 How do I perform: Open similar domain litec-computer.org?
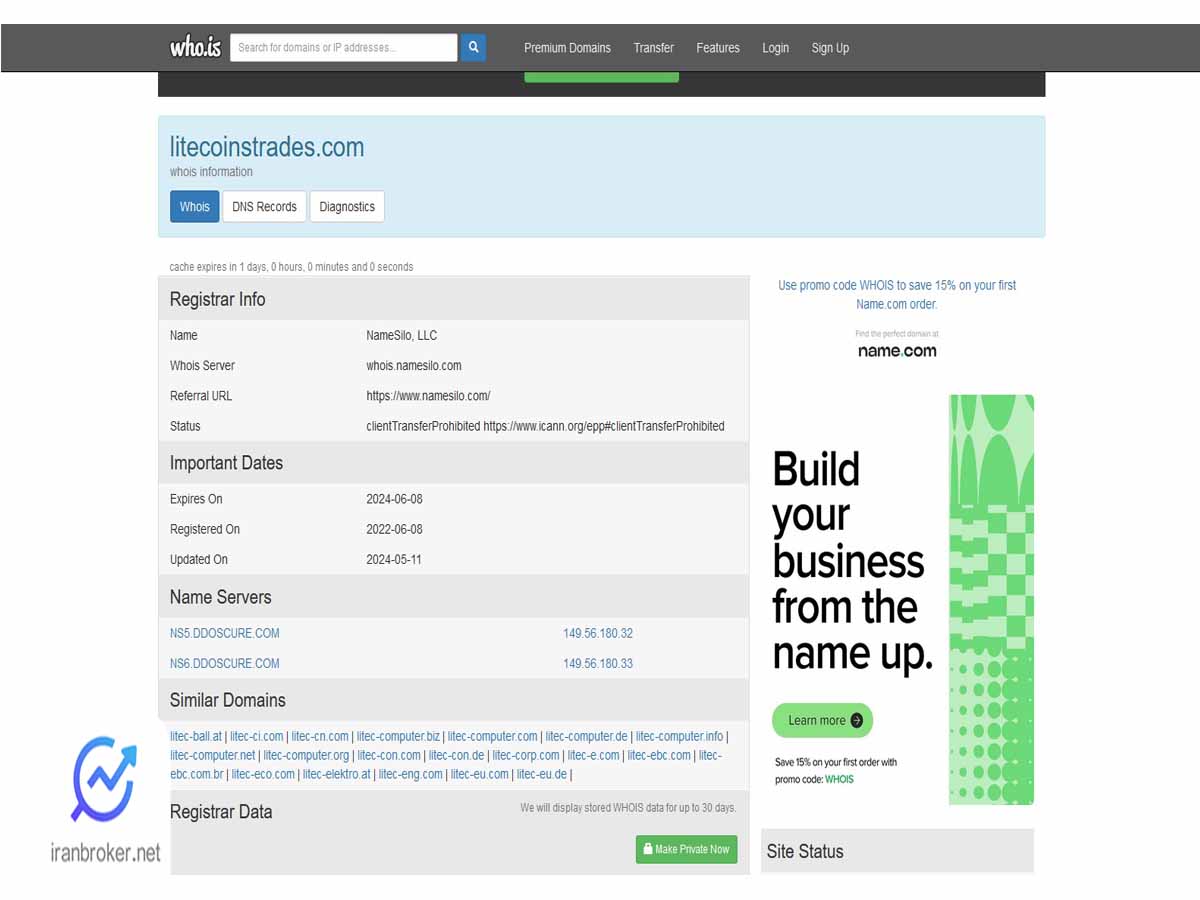point(307,755)
